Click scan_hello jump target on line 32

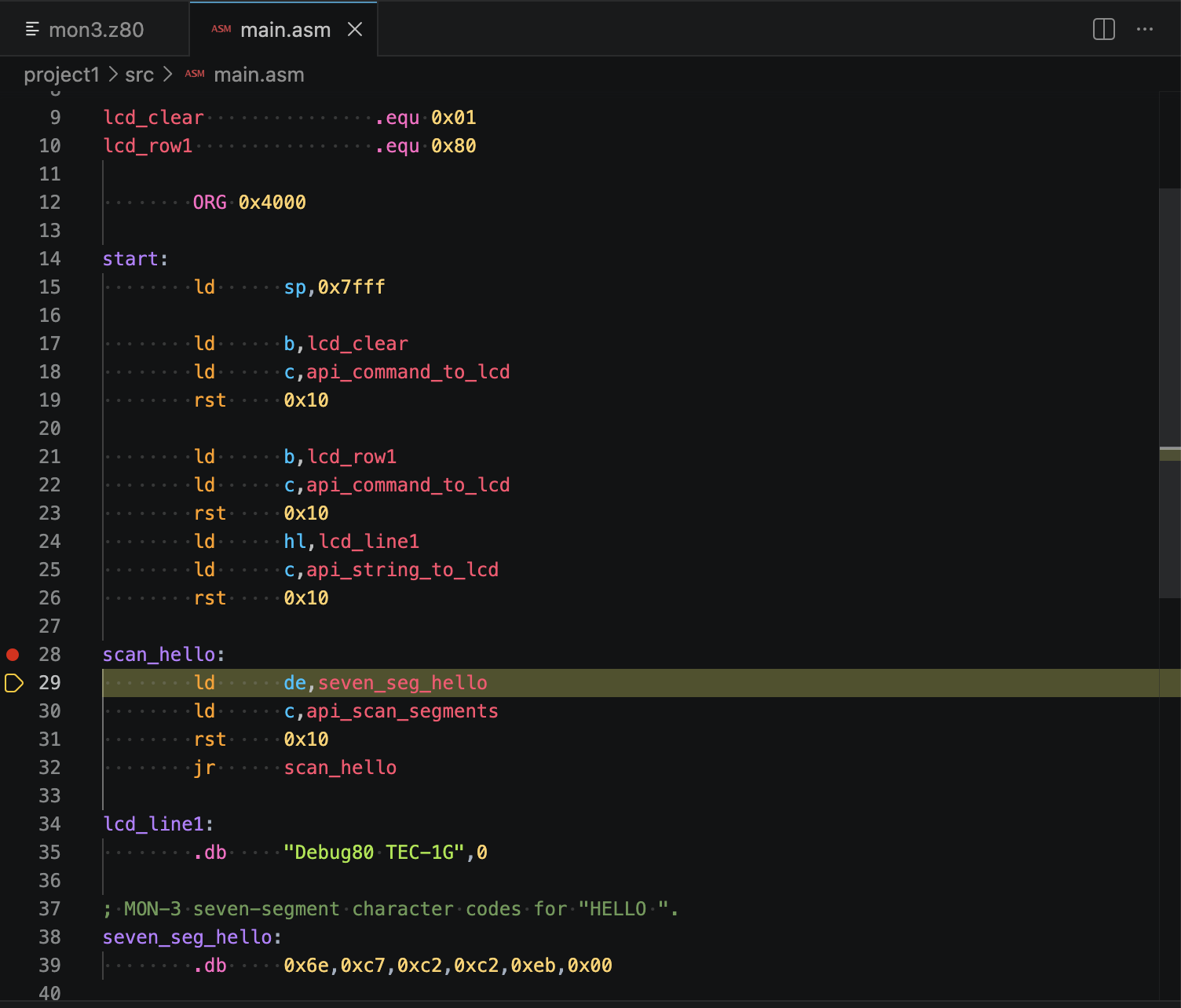(340, 768)
